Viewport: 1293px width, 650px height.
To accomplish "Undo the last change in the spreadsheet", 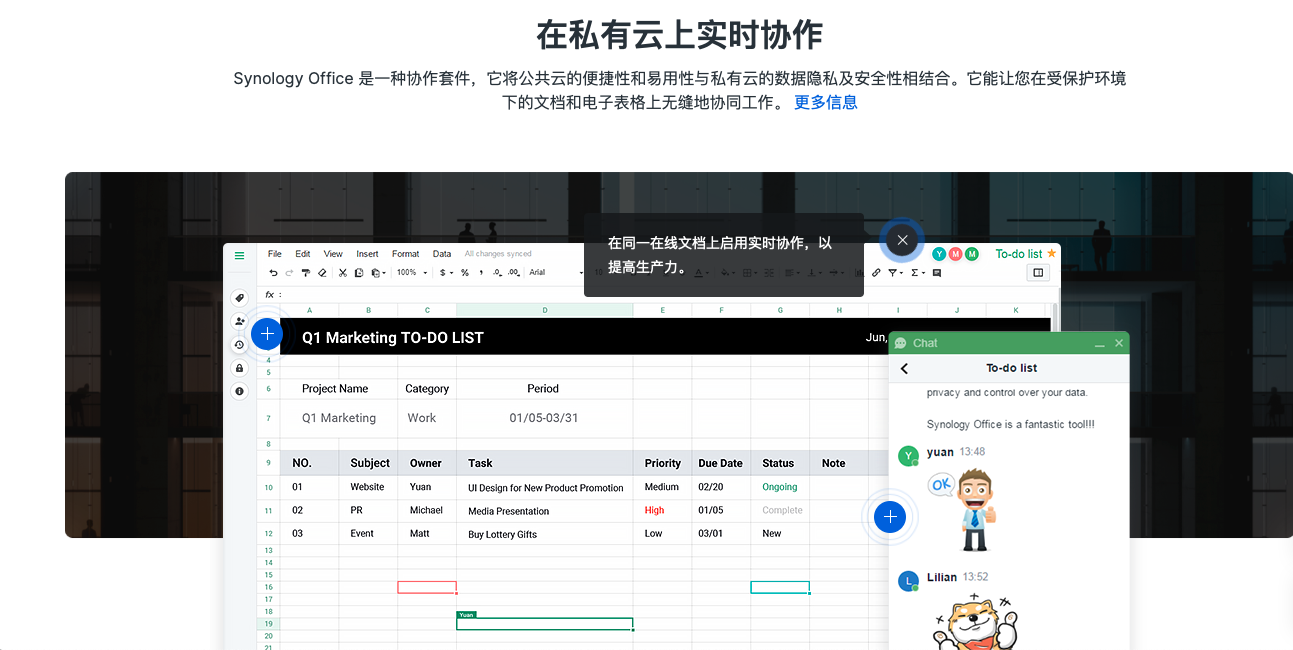I will tap(274, 272).
